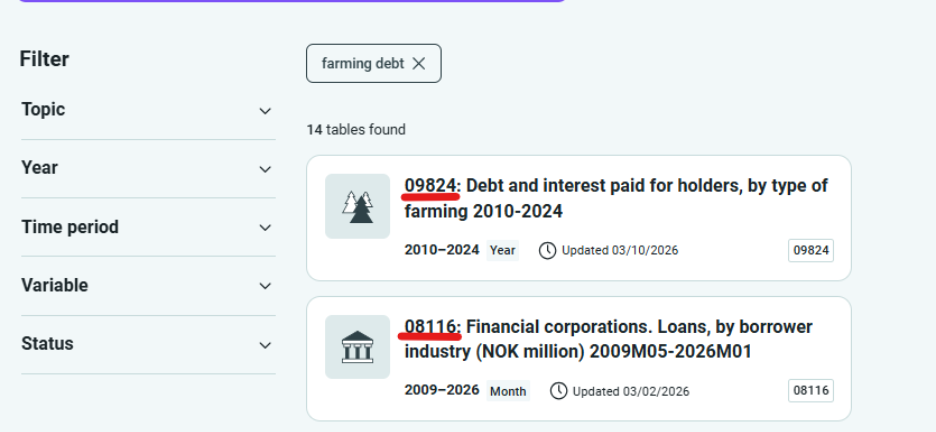The height and width of the screenshot is (432, 936).
Task: Expand the Year filter section
Action: pyautogui.click(x=148, y=168)
